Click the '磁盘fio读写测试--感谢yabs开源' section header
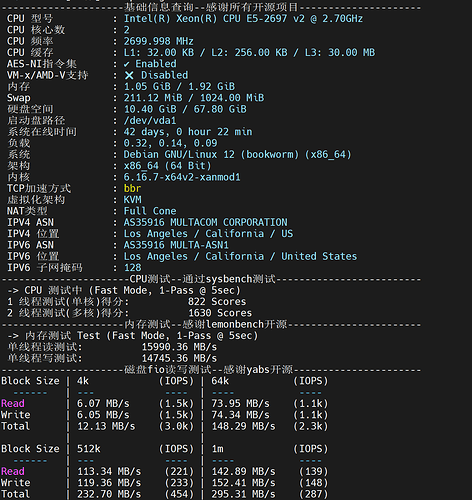This screenshot has height=500, width=472. tap(208, 370)
